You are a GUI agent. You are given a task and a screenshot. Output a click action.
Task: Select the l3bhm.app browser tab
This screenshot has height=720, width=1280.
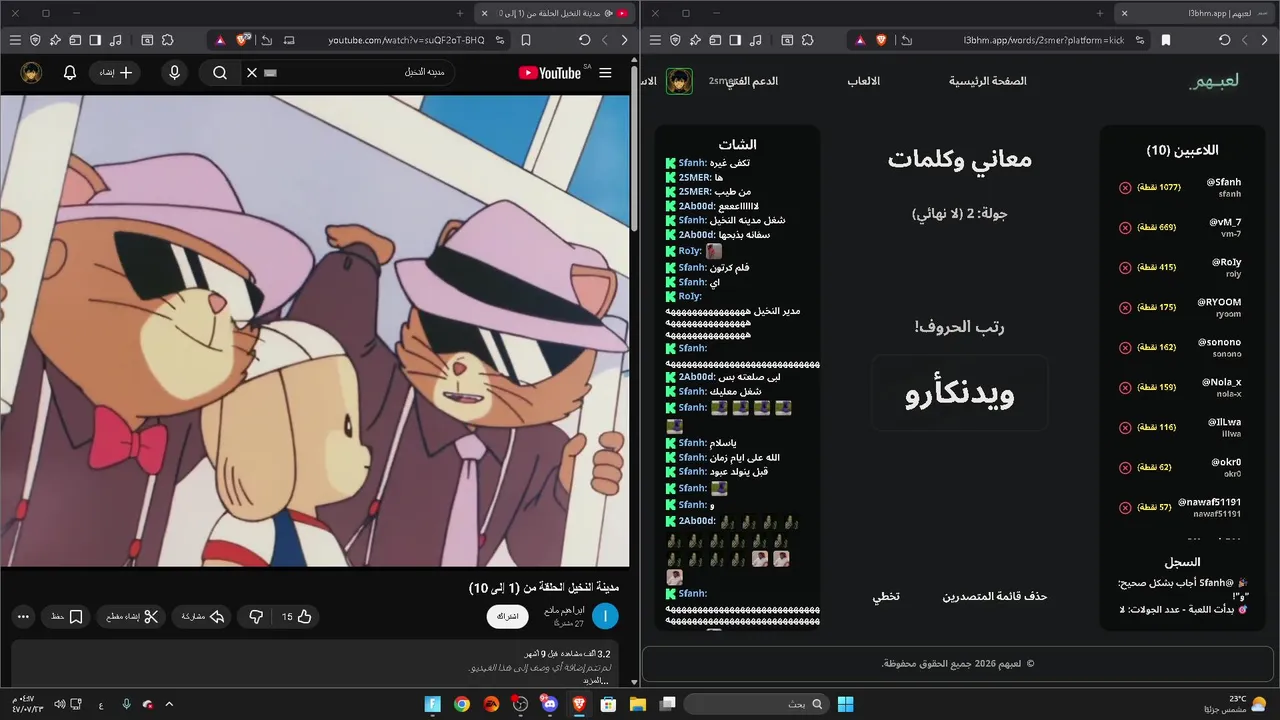1195,13
